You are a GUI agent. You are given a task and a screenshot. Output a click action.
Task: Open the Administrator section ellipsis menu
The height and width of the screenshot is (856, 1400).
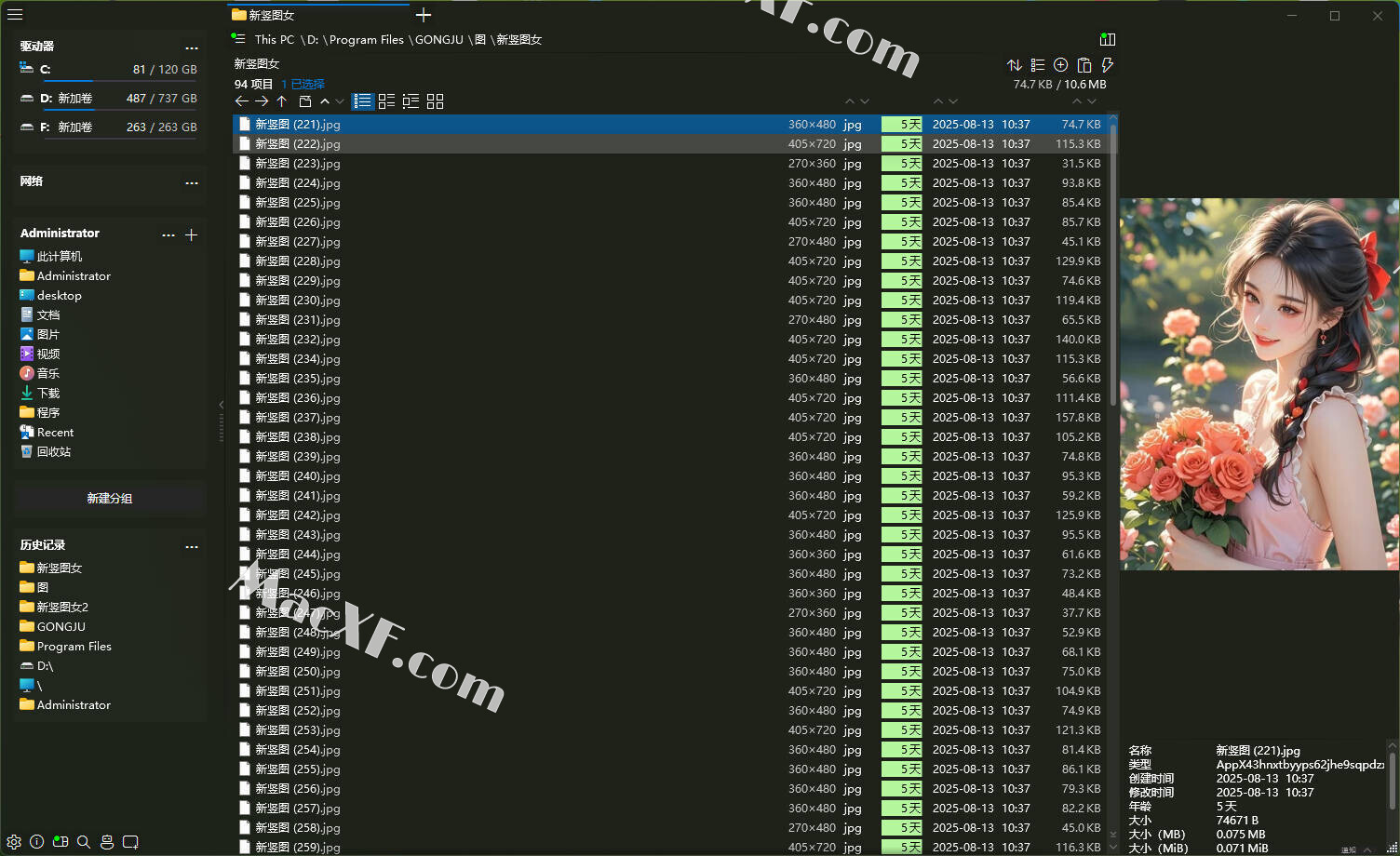click(168, 235)
